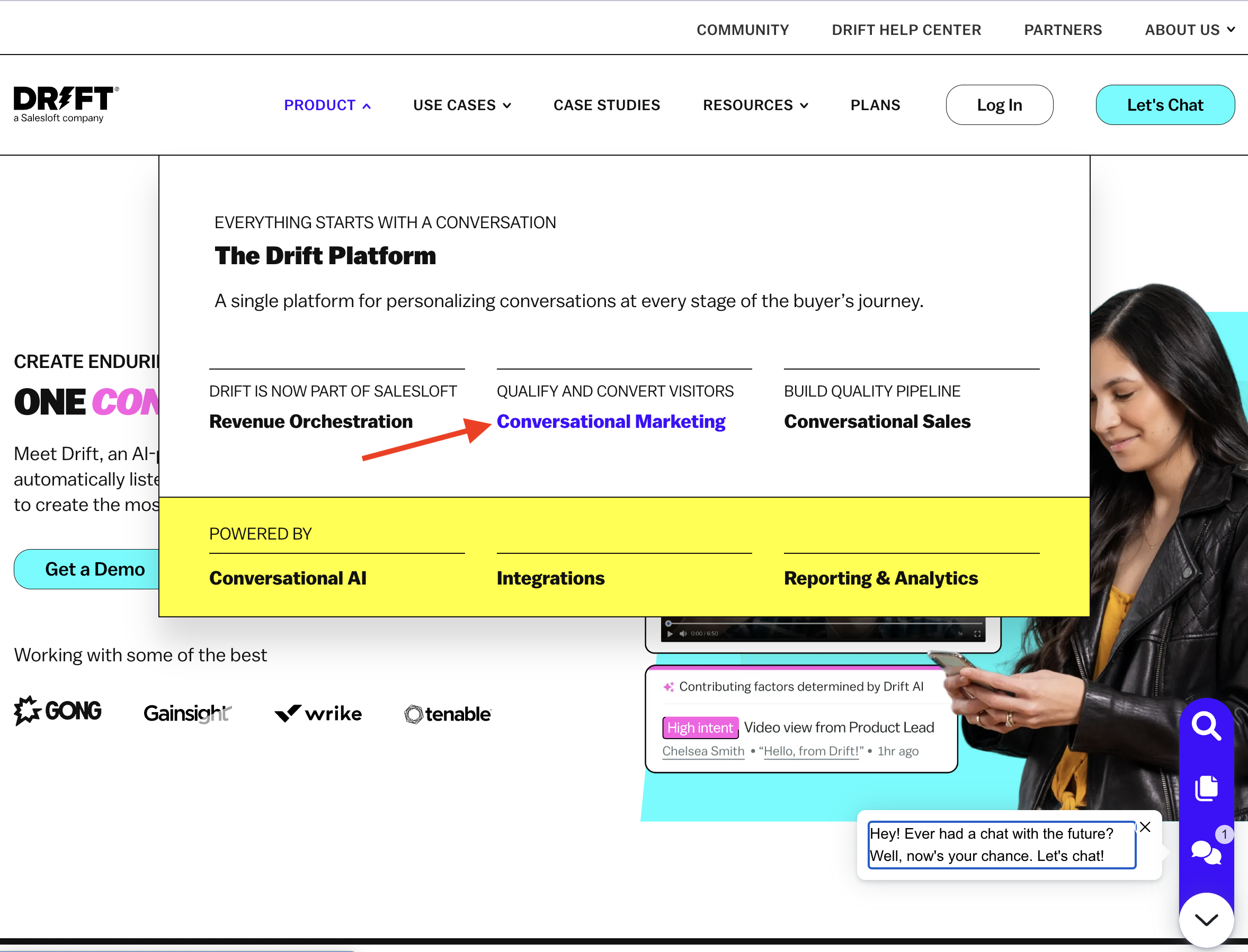Select the PLANS menu item
This screenshot has height=952, width=1248.
874,104
